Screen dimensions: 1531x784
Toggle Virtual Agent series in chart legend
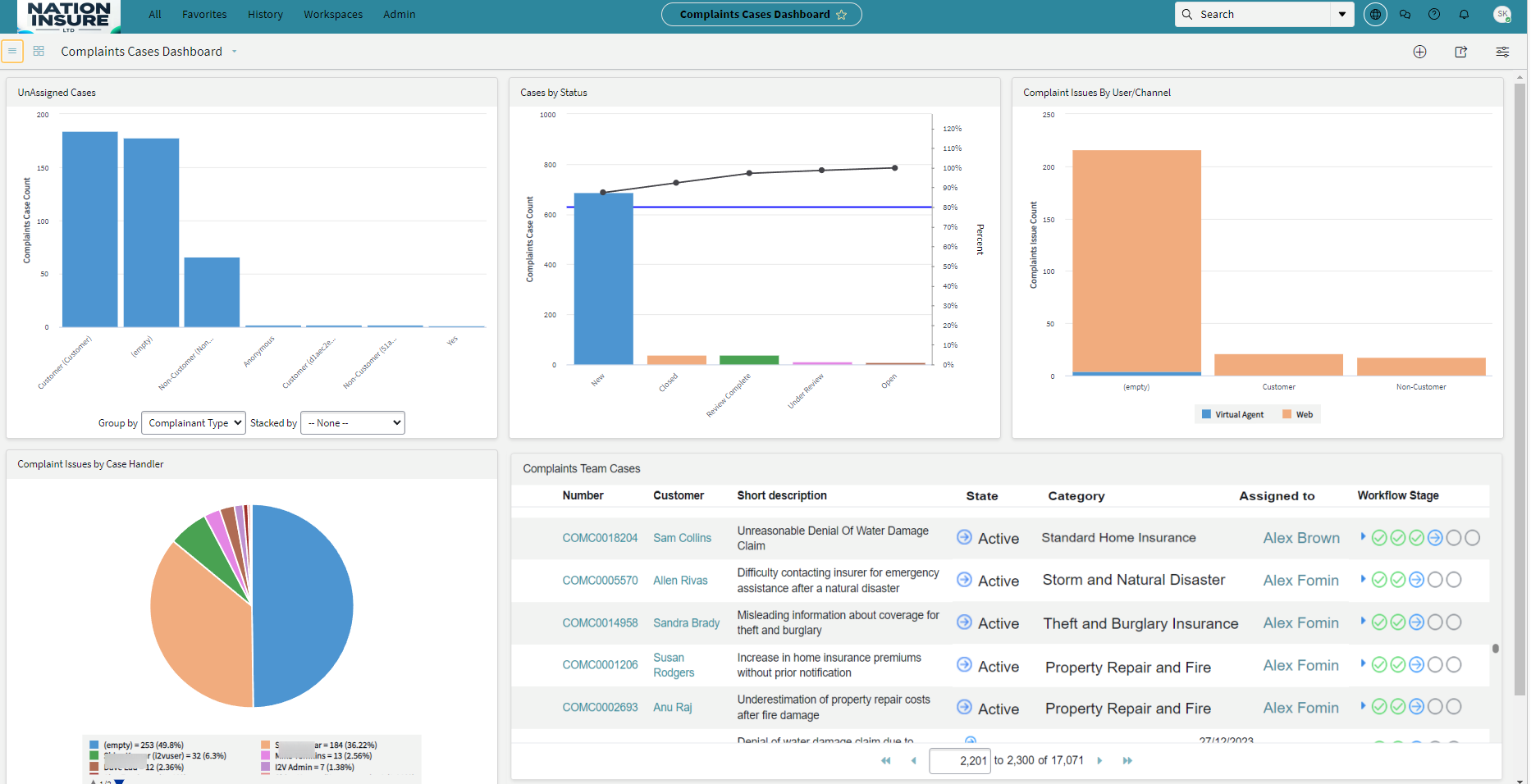coord(1232,415)
